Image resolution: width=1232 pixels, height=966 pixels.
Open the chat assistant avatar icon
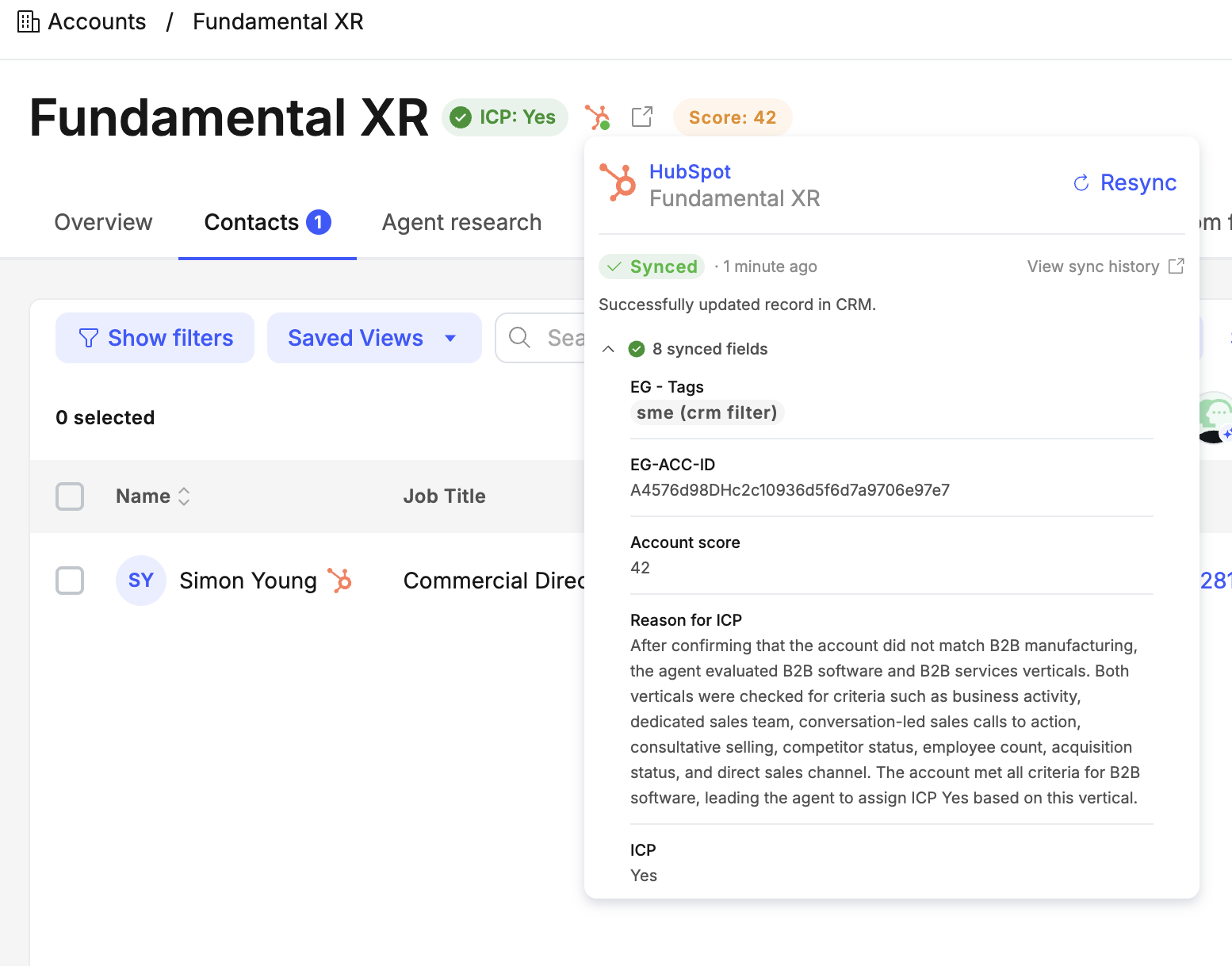point(1215,417)
